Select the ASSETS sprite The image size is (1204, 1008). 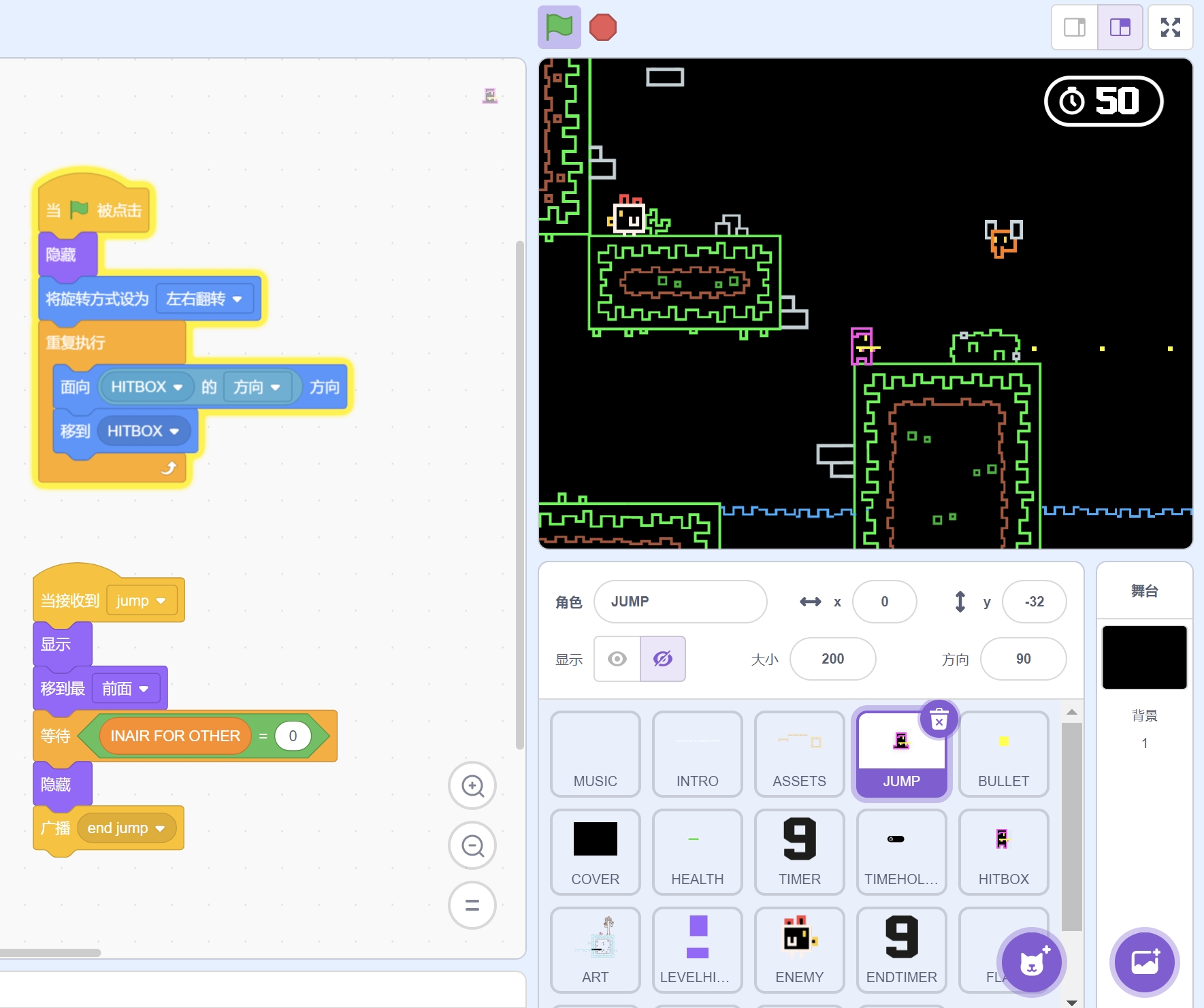800,754
